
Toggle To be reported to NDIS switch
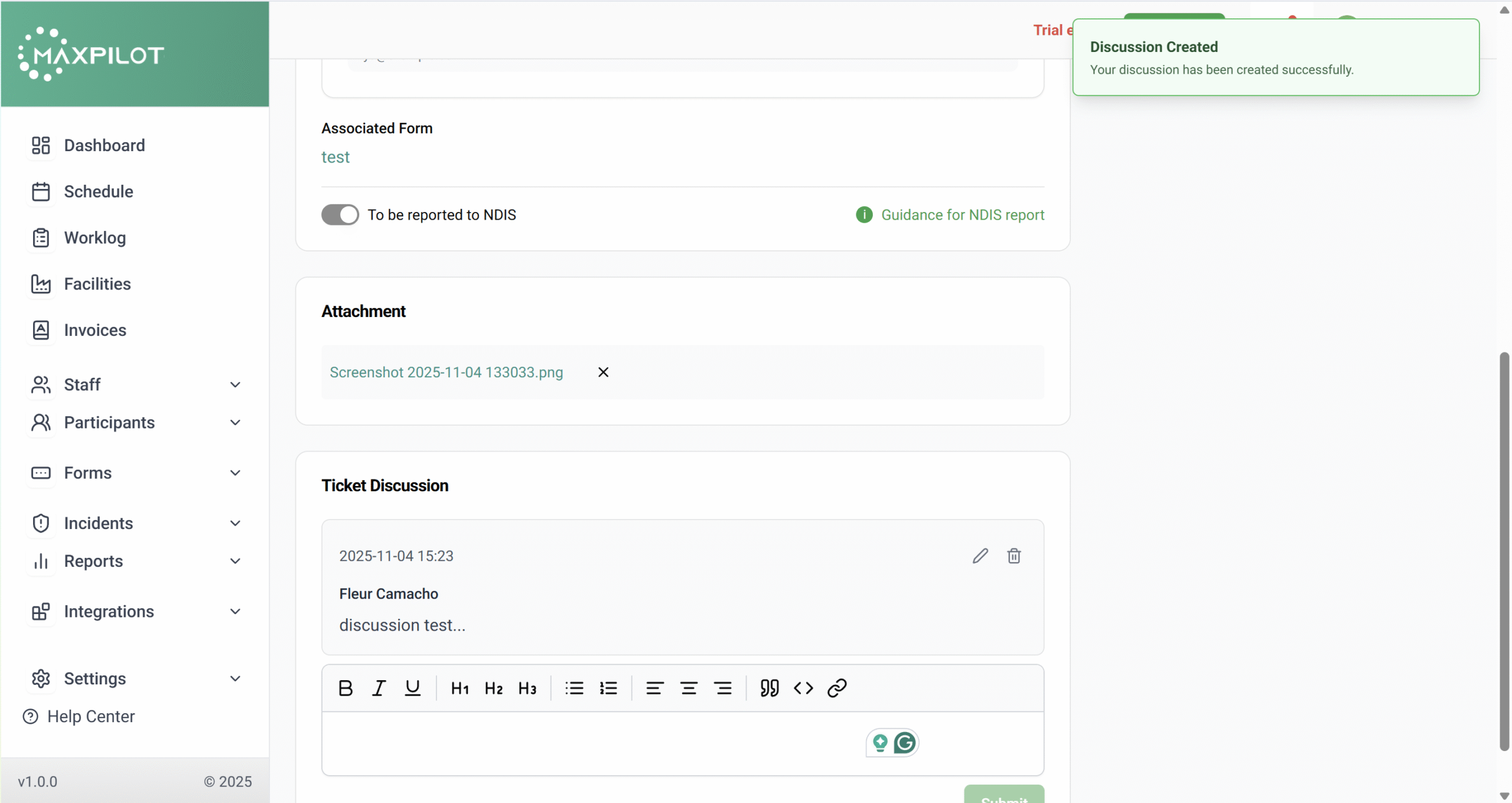[340, 215]
